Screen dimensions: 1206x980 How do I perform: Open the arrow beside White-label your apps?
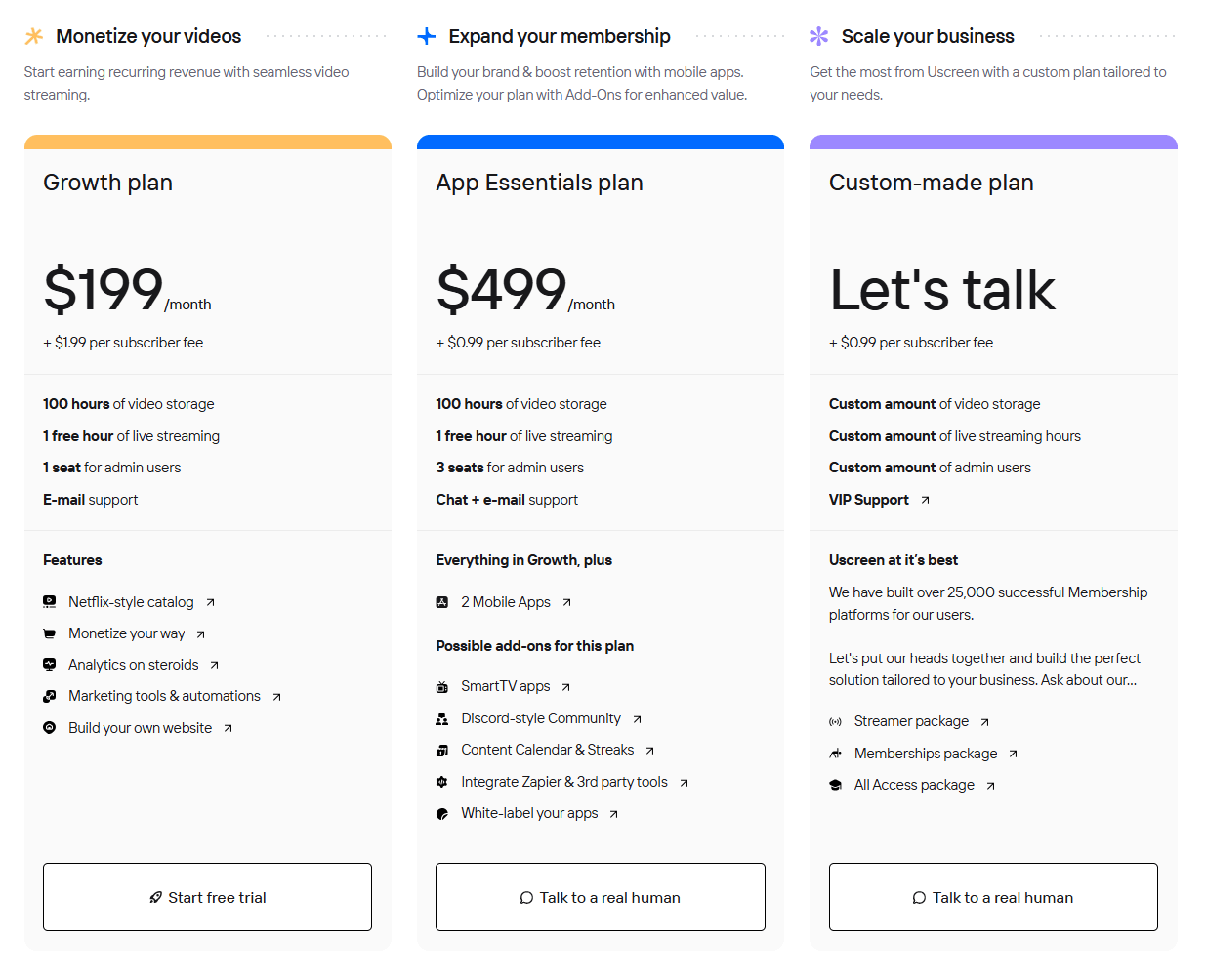[x=613, y=814]
